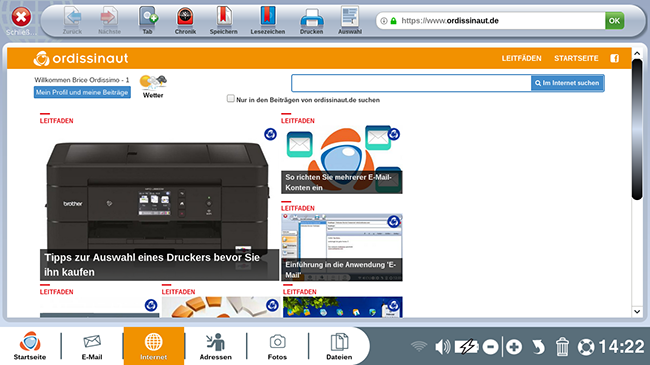Switch to the E-Mail app tab
This screenshot has width=650, height=365.
pos(92,347)
